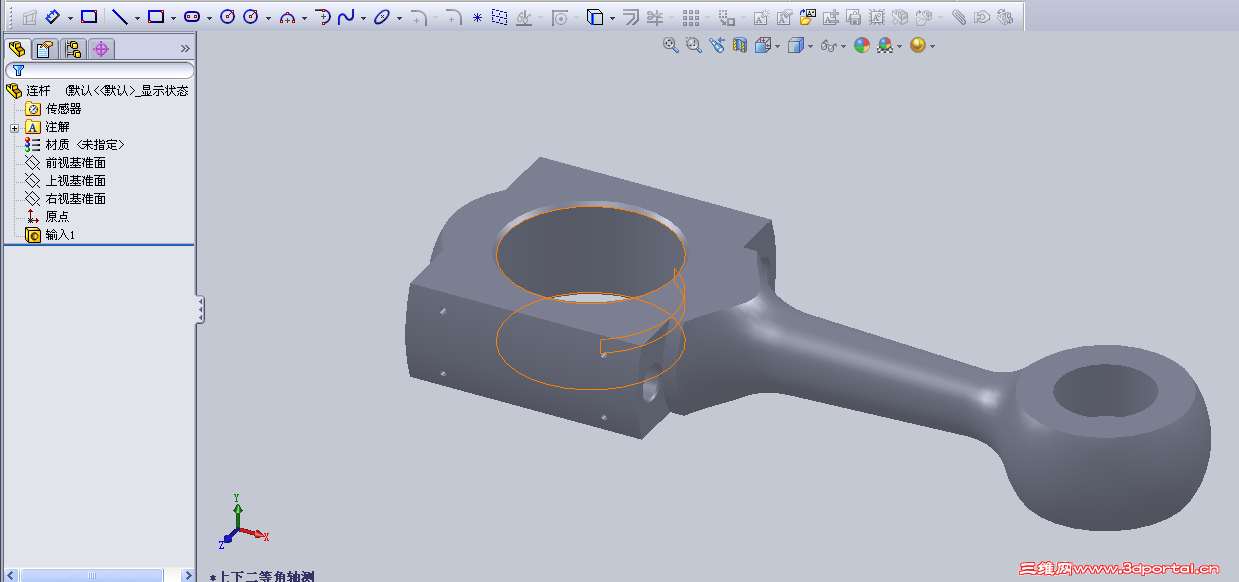
Task: Click the Zoom to Area icon
Action: [693, 45]
